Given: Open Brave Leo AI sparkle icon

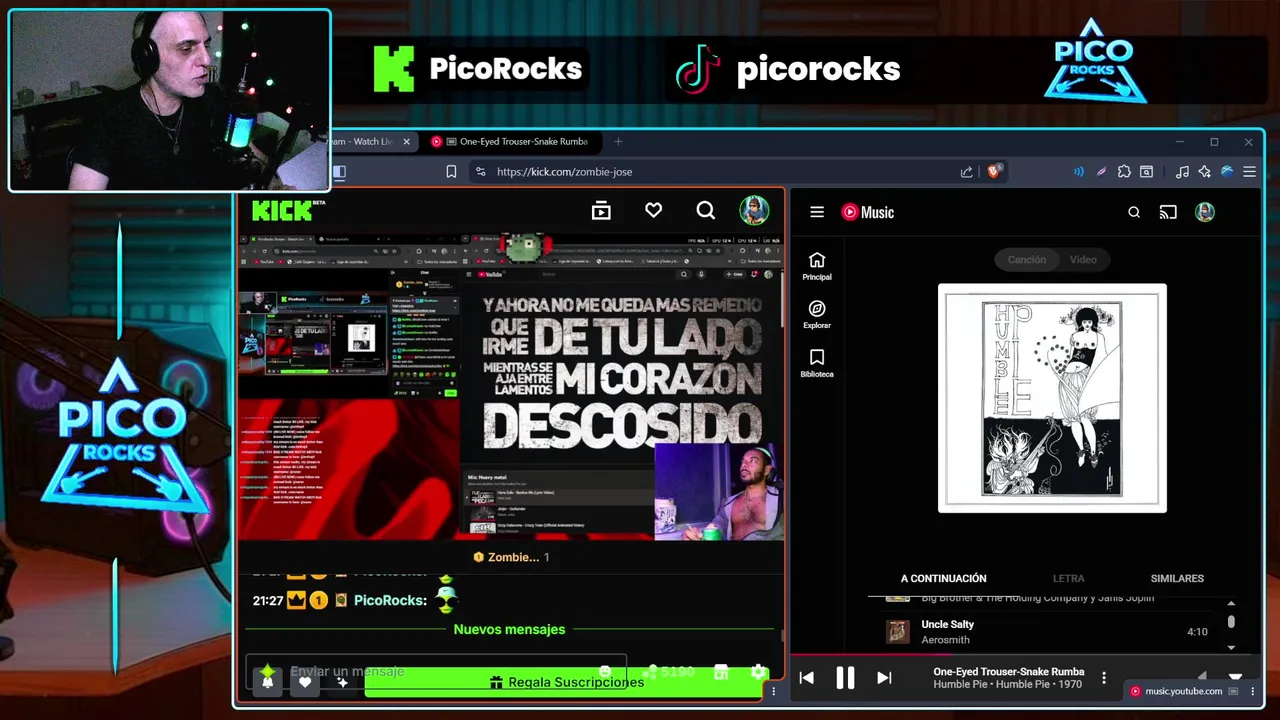Looking at the screenshot, I should (1204, 172).
